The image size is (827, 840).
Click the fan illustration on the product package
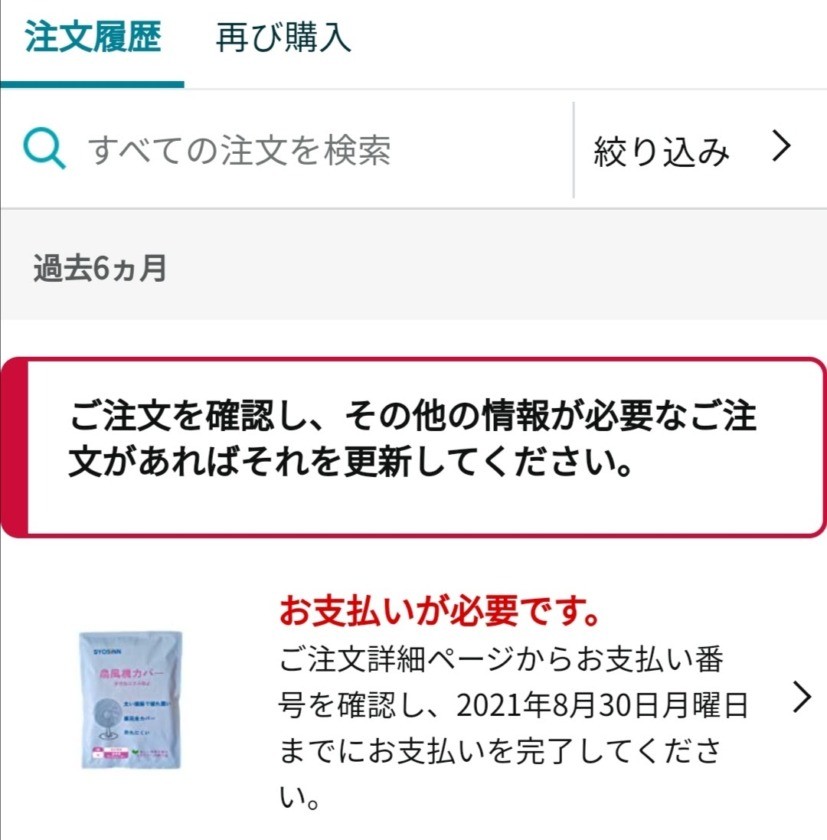pyautogui.click(x=107, y=718)
